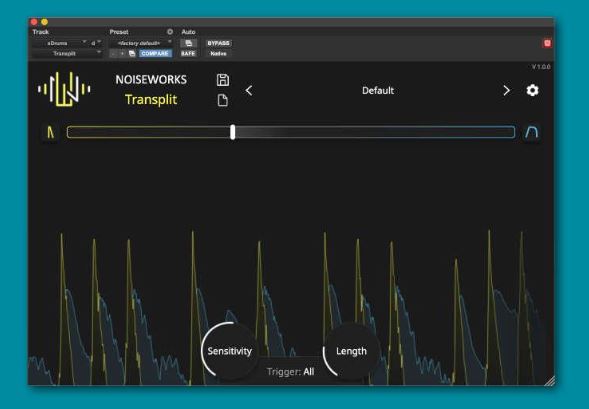The width and height of the screenshot is (589, 409).
Task: Click the Length knob
Action: pyautogui.click(x=351, y=351)
